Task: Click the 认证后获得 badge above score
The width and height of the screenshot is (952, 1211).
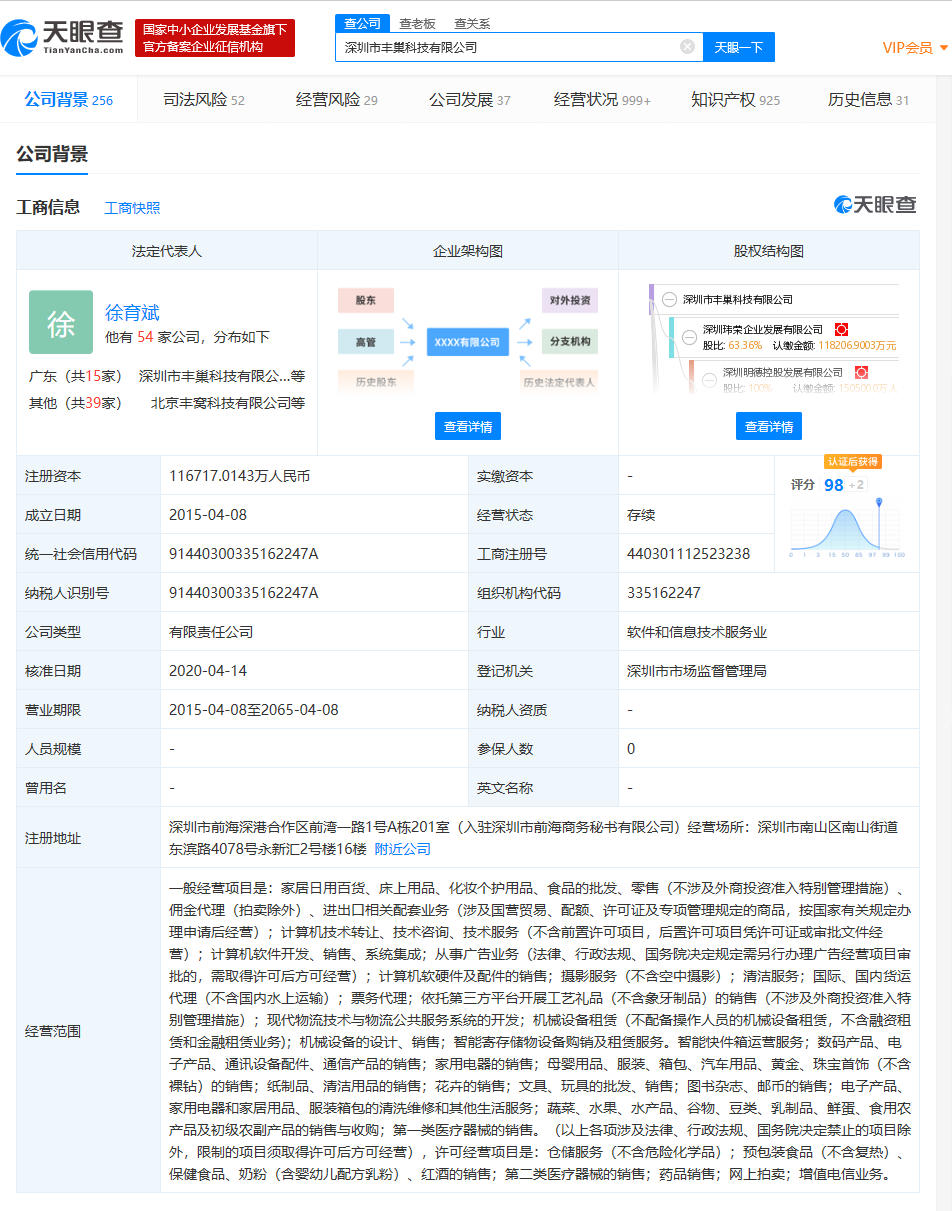Action: point(852,461)
